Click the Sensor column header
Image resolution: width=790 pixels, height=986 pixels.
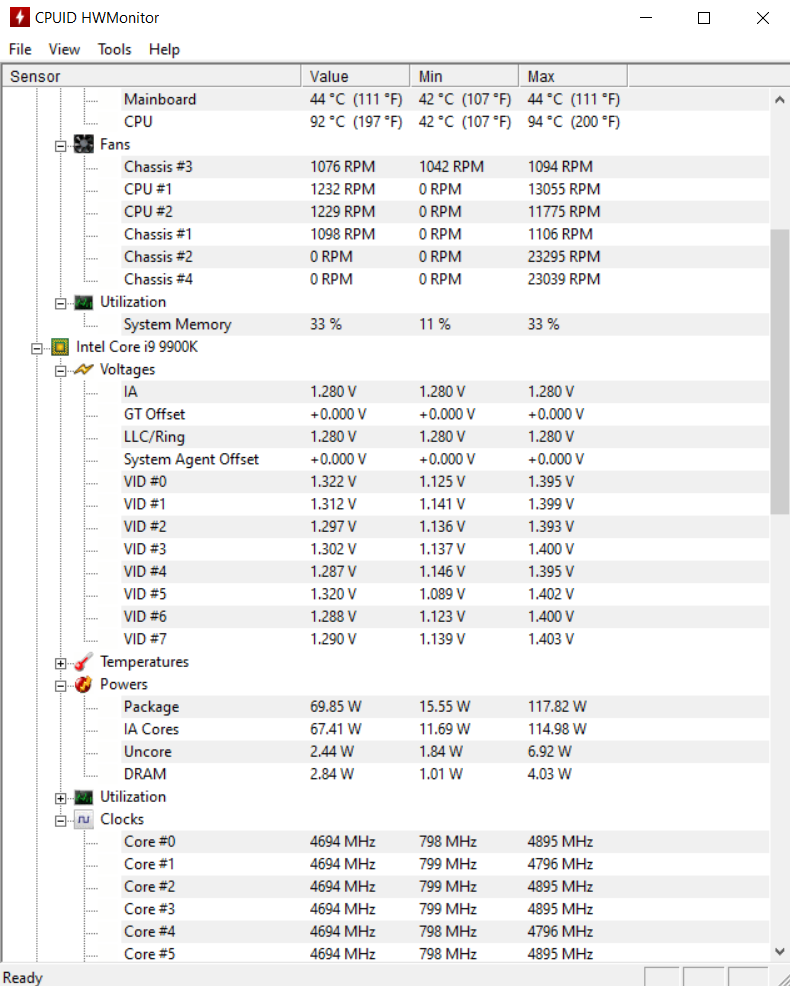[x=151, y=76]
